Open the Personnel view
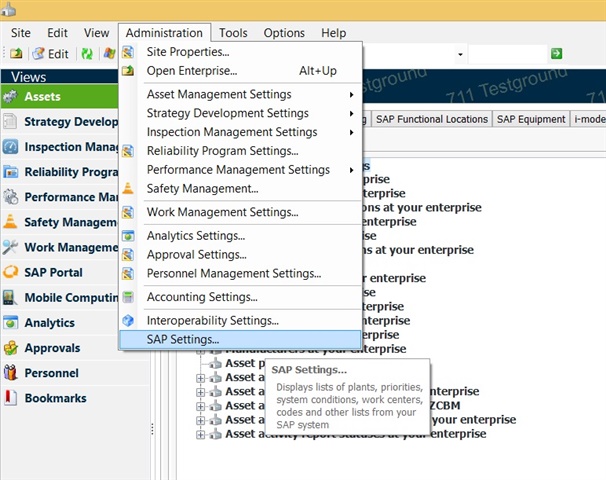The height and width of the screenshot is (480, 606). pyautogui.click(x=75, y=373)
